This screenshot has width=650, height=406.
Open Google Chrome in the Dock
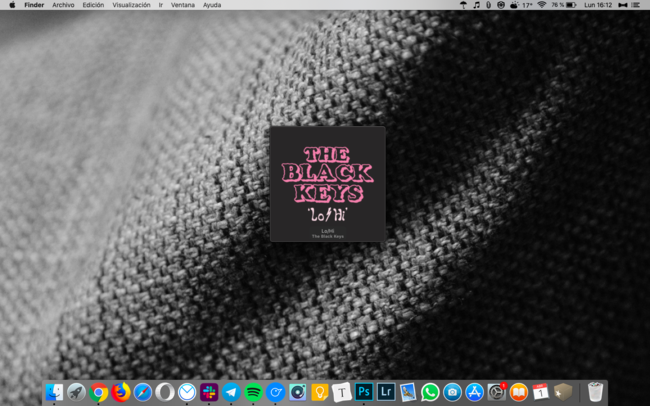click(99, 392)
